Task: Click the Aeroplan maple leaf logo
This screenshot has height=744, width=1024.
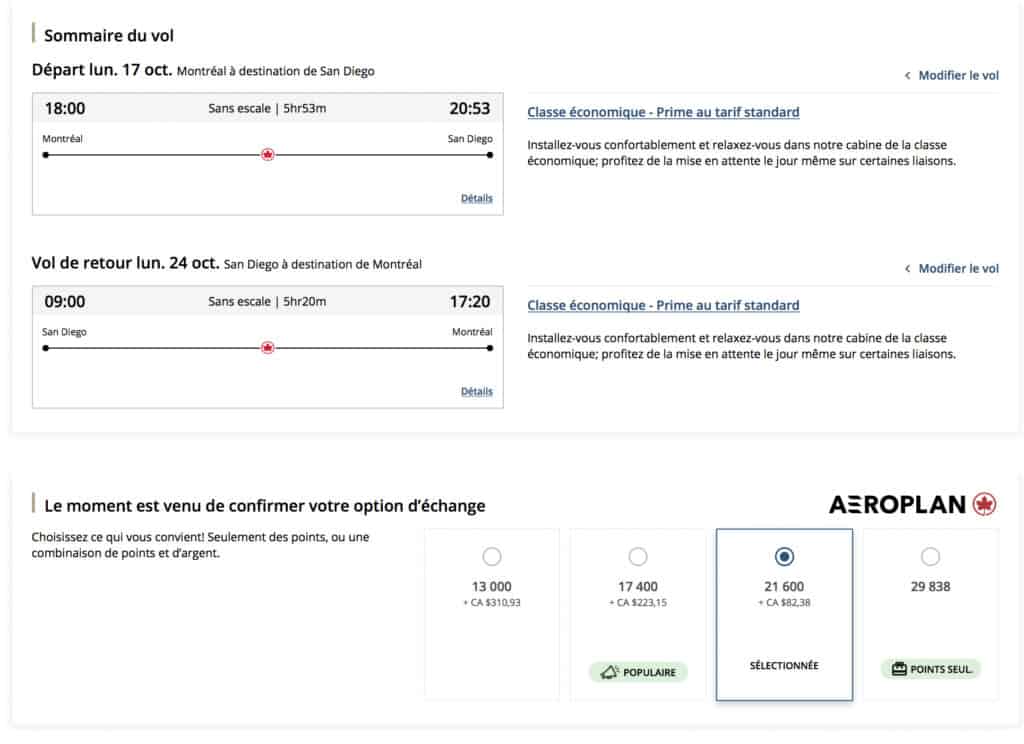Action: coord(984,504)
